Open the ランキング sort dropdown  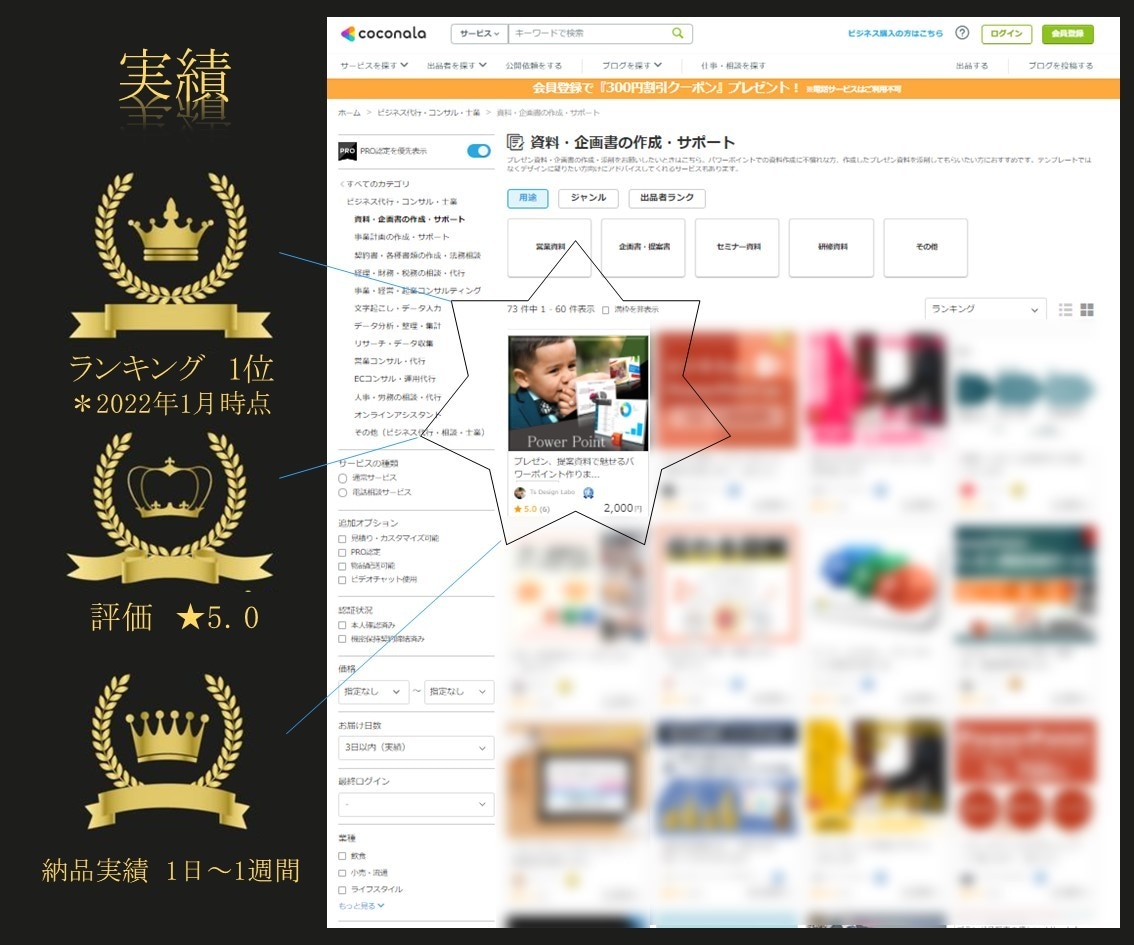point(985,309)
